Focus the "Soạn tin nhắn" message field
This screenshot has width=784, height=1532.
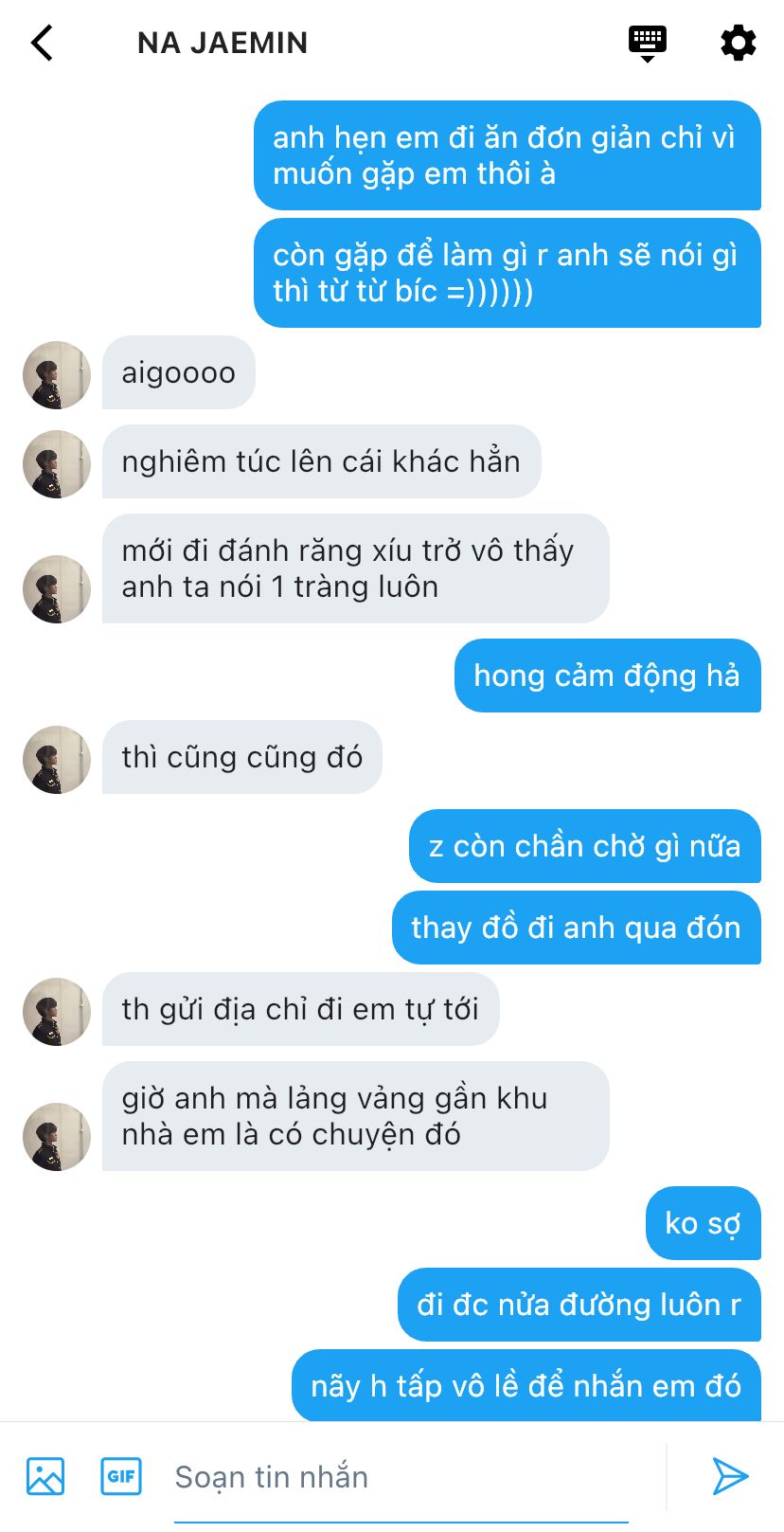point(401,1476)
